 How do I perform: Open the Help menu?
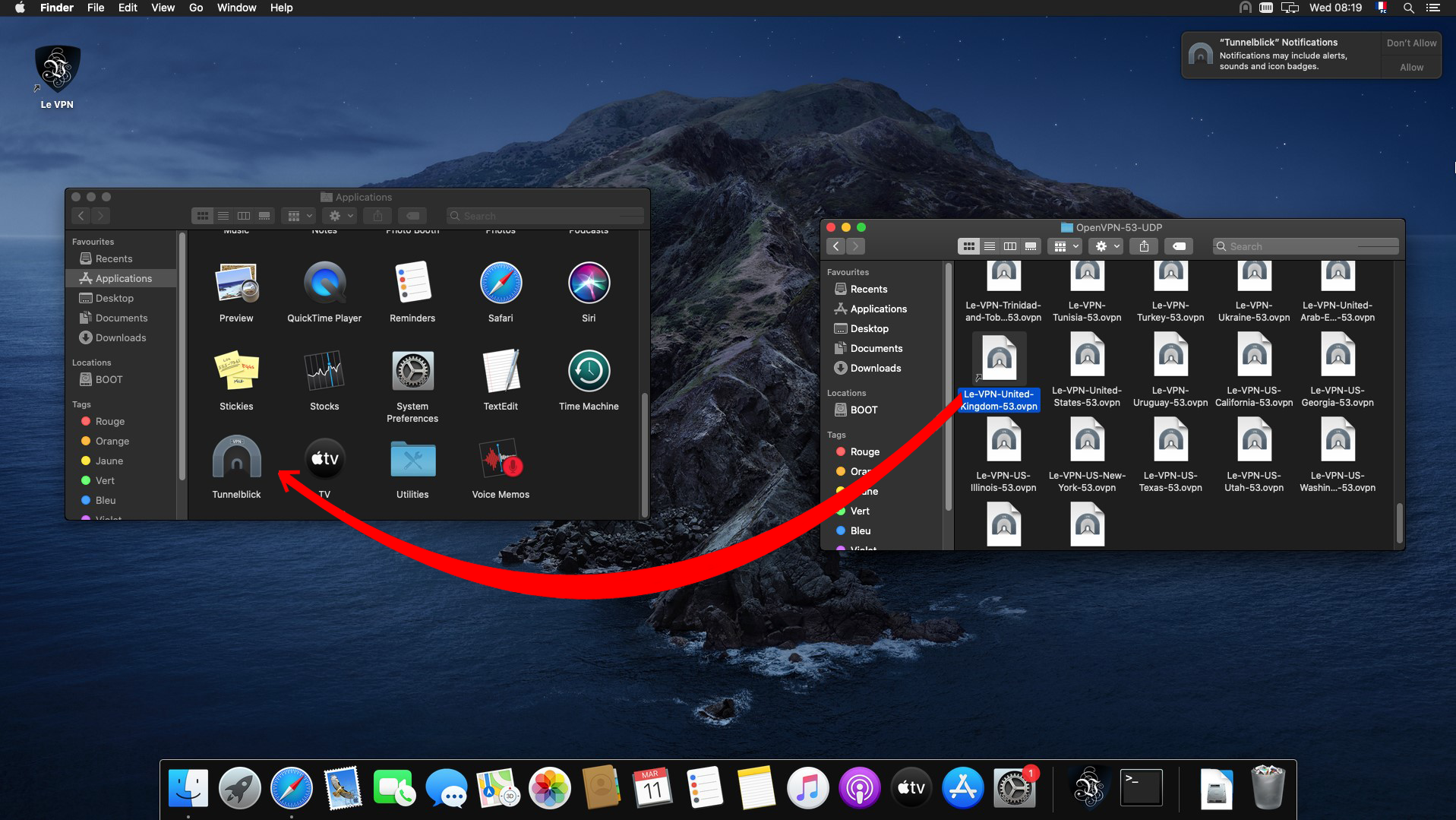point(281,8)
